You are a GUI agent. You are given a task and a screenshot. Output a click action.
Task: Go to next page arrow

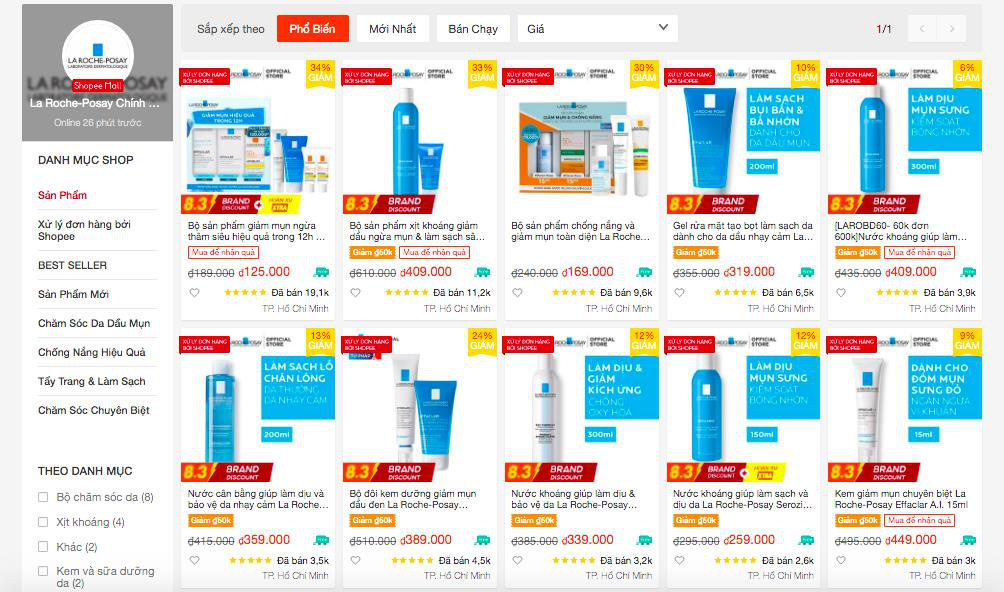pos(951,29)
